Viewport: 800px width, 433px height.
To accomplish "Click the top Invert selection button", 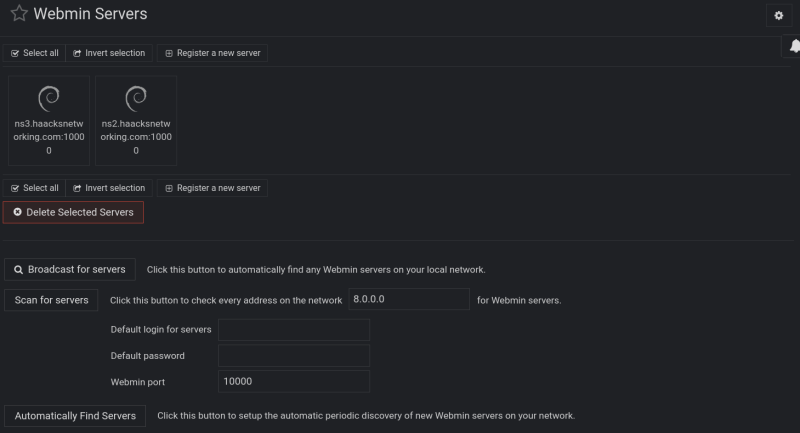I will coord(109,53).
